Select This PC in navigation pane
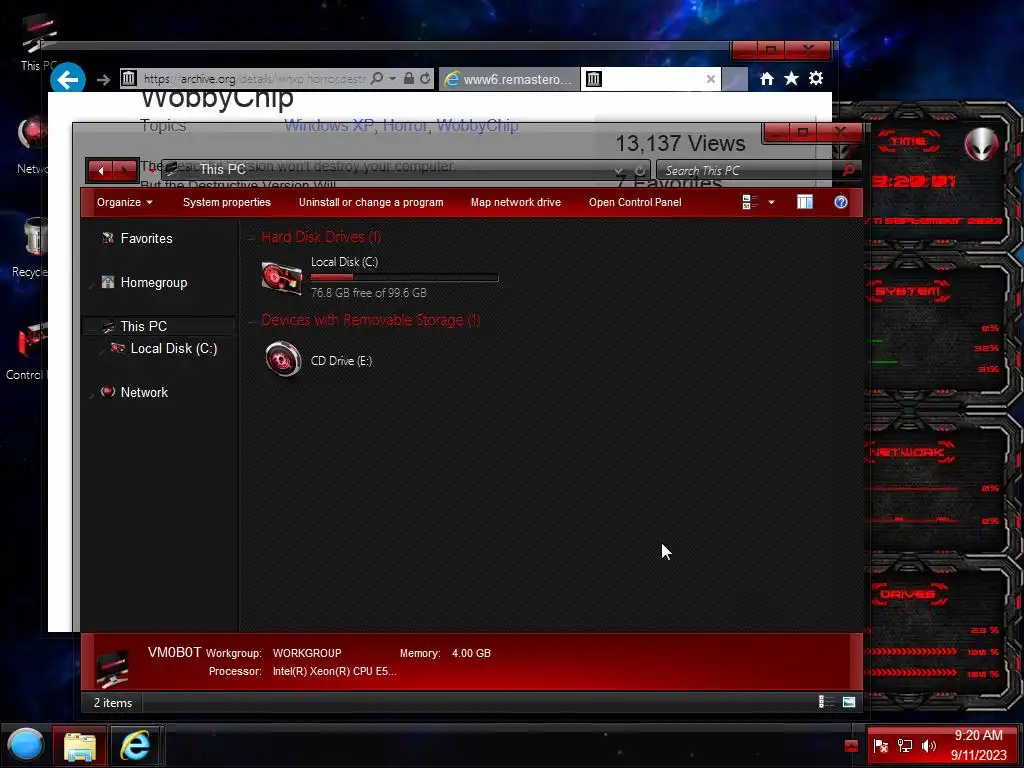 click(144, 326)
